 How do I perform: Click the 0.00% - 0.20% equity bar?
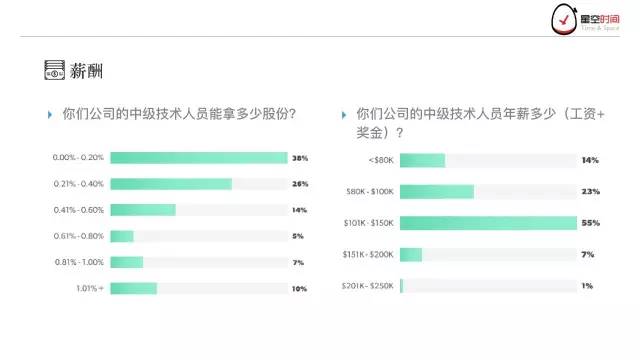[x=199, y=158]
